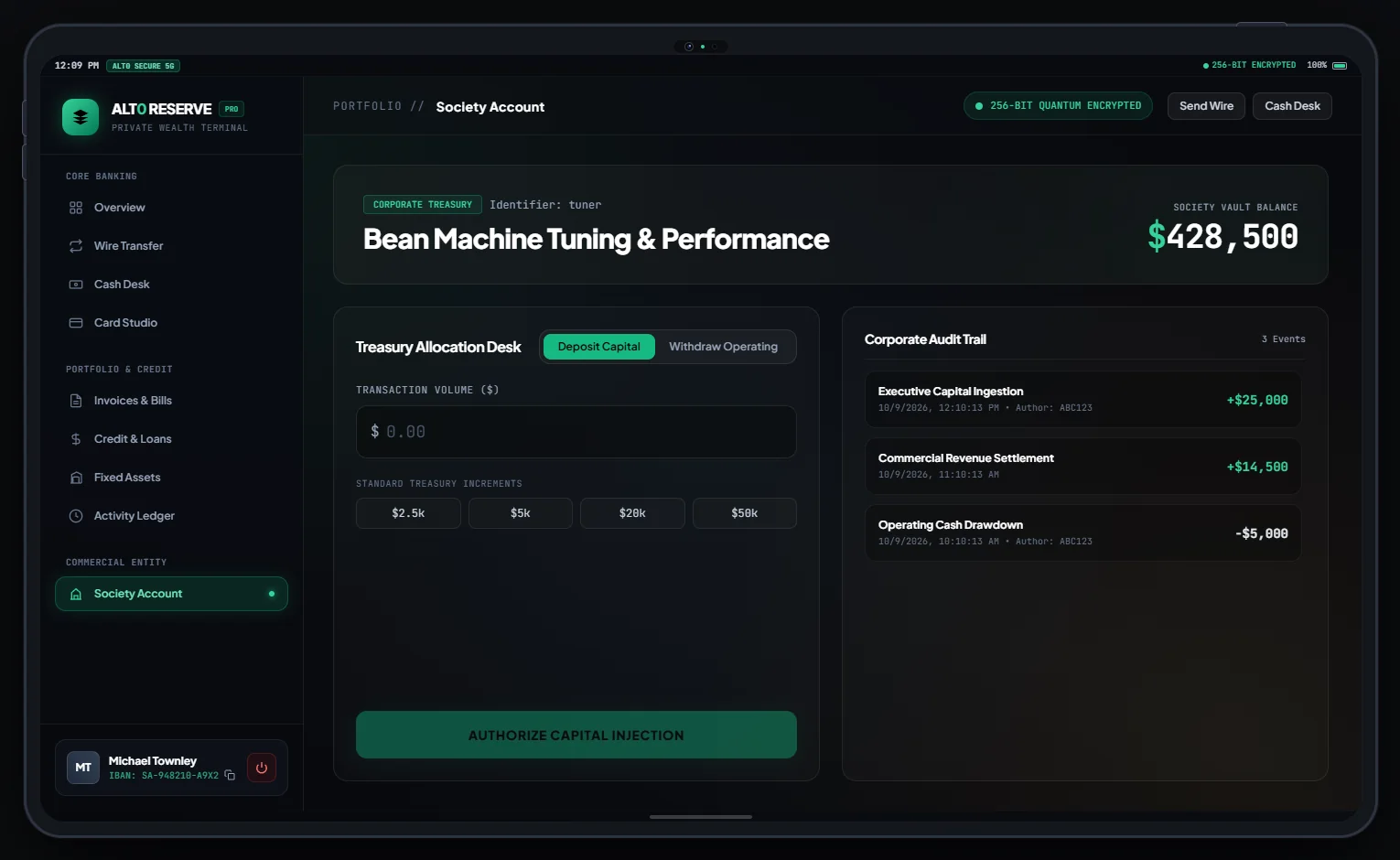Click the Wire Transfer arrows icon
The image size is (1400, 860).
click(76, 246)
